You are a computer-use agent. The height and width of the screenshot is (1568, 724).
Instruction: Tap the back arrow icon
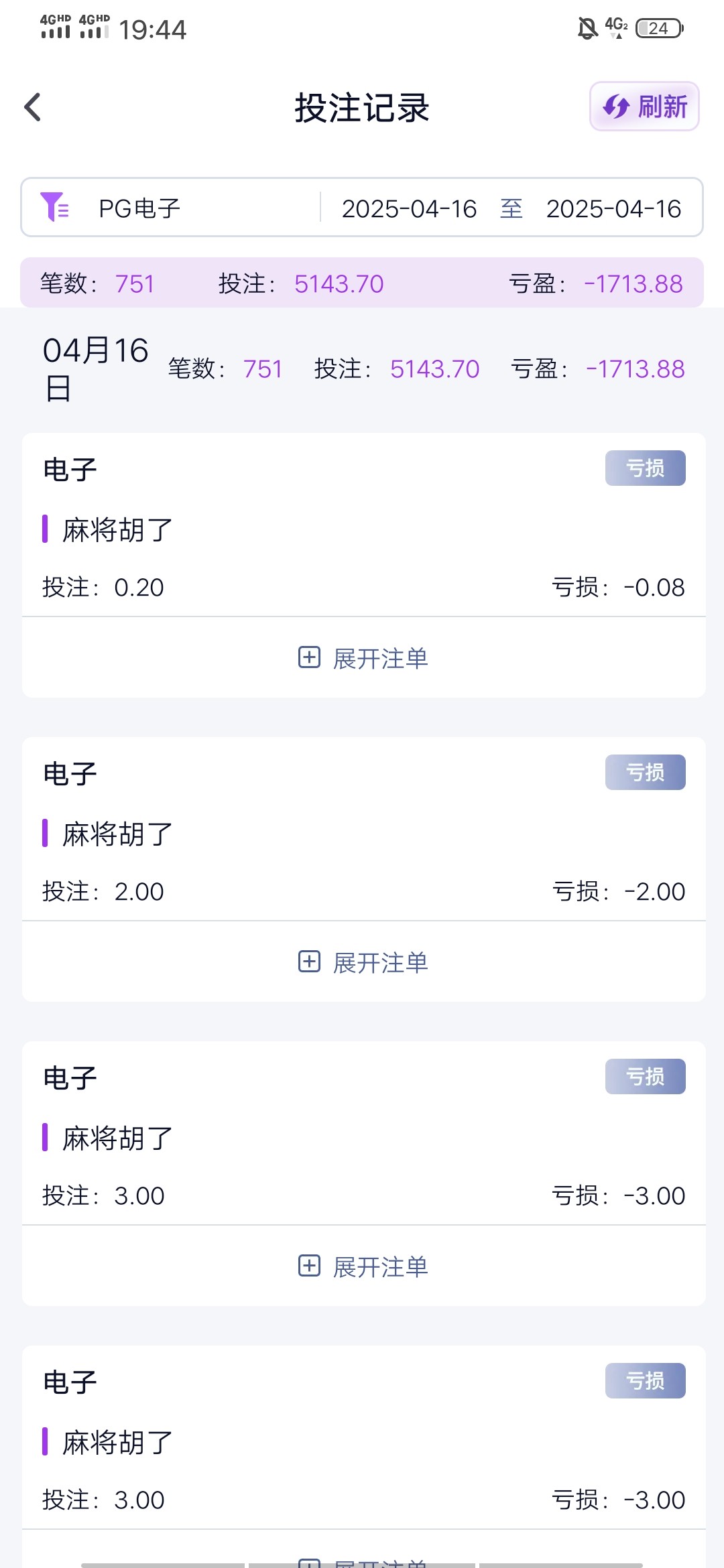point(33,107)
